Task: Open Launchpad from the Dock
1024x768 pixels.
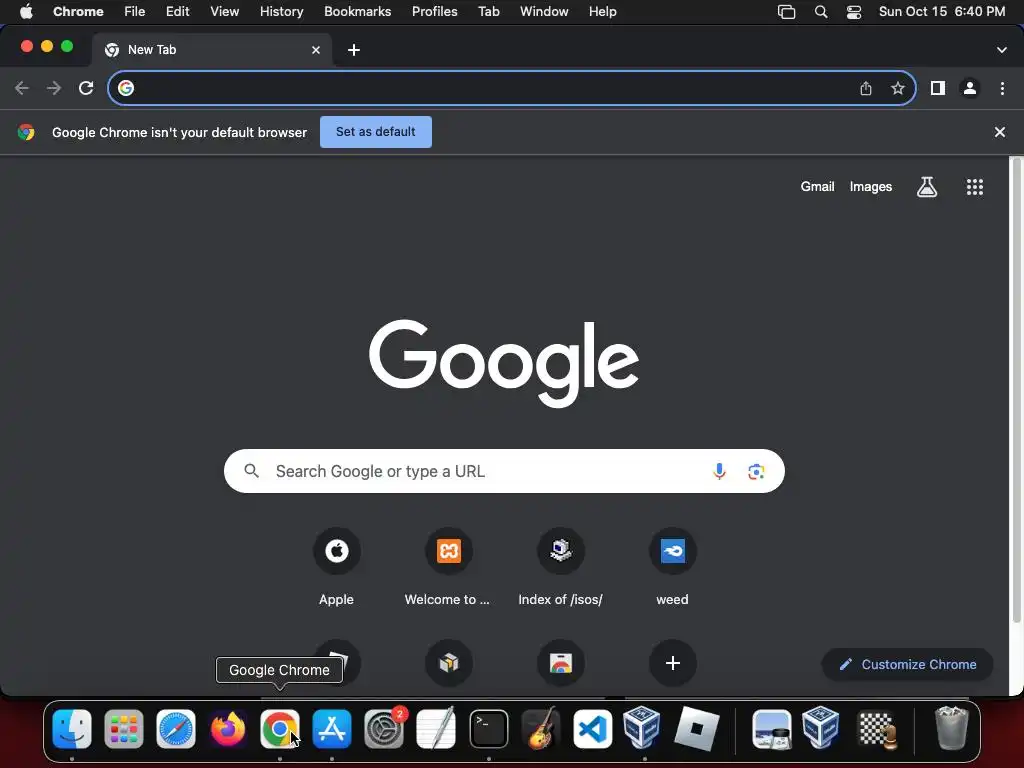Action: (123, 728)
